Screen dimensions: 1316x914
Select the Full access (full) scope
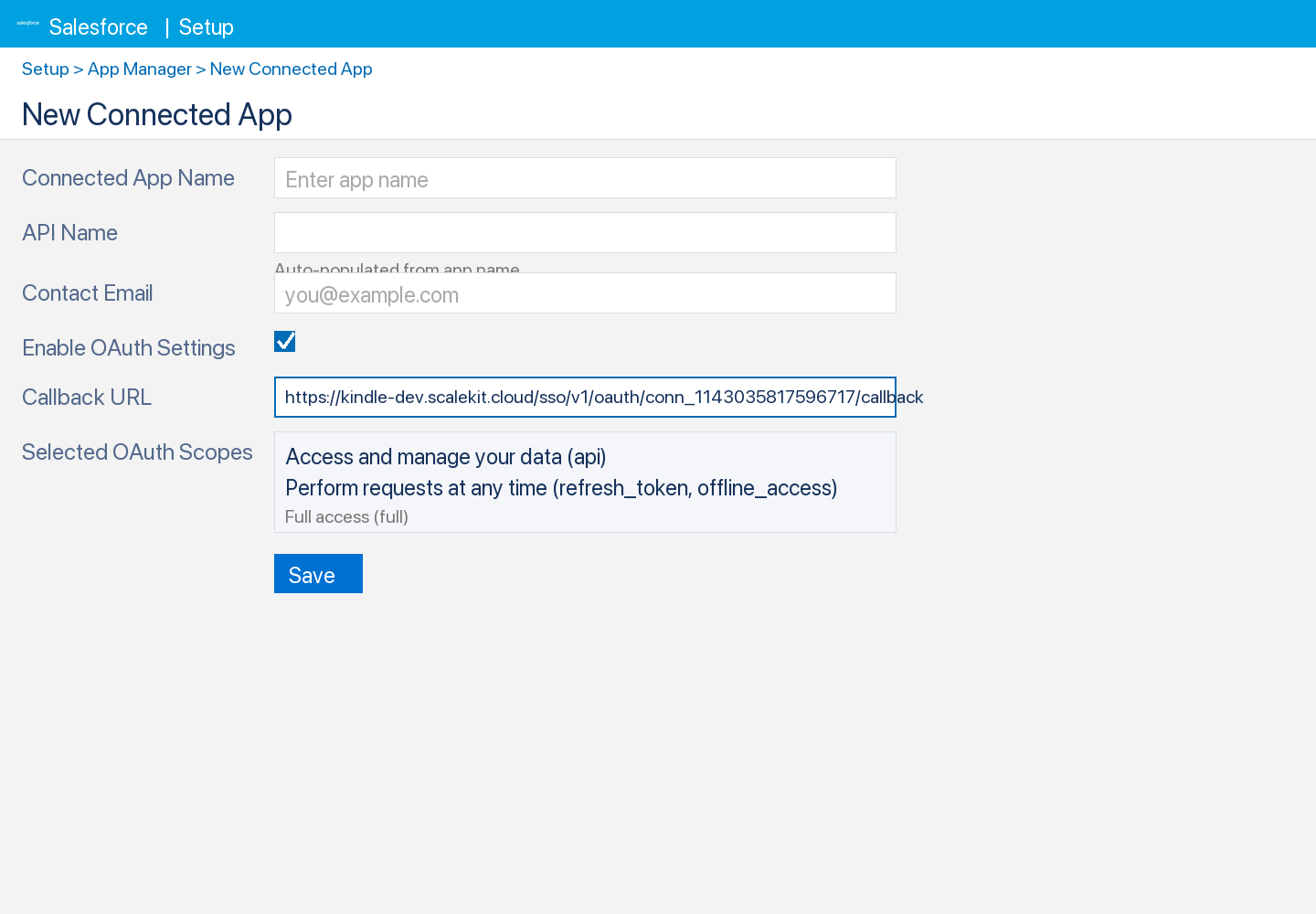coord(345,516)
